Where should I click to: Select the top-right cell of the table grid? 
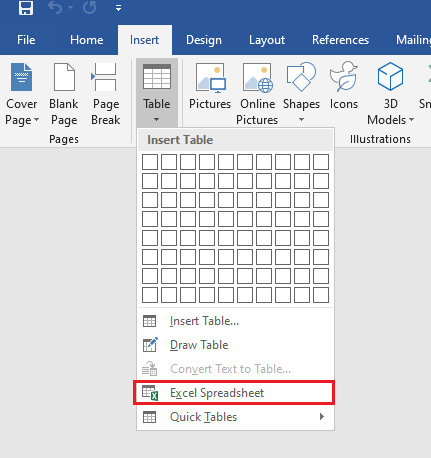click(321, 162)
